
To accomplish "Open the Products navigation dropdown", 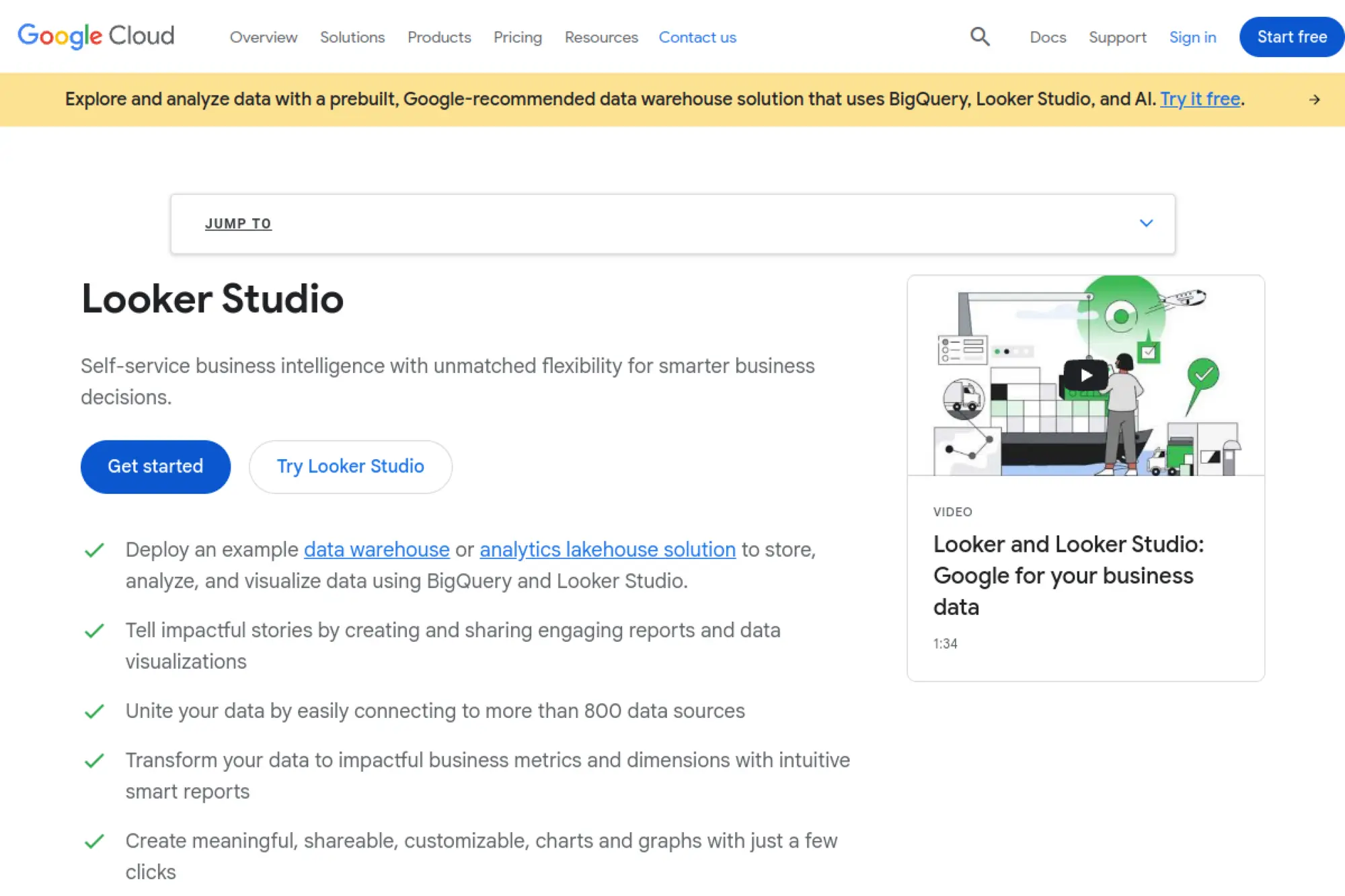I will [438, 37].
